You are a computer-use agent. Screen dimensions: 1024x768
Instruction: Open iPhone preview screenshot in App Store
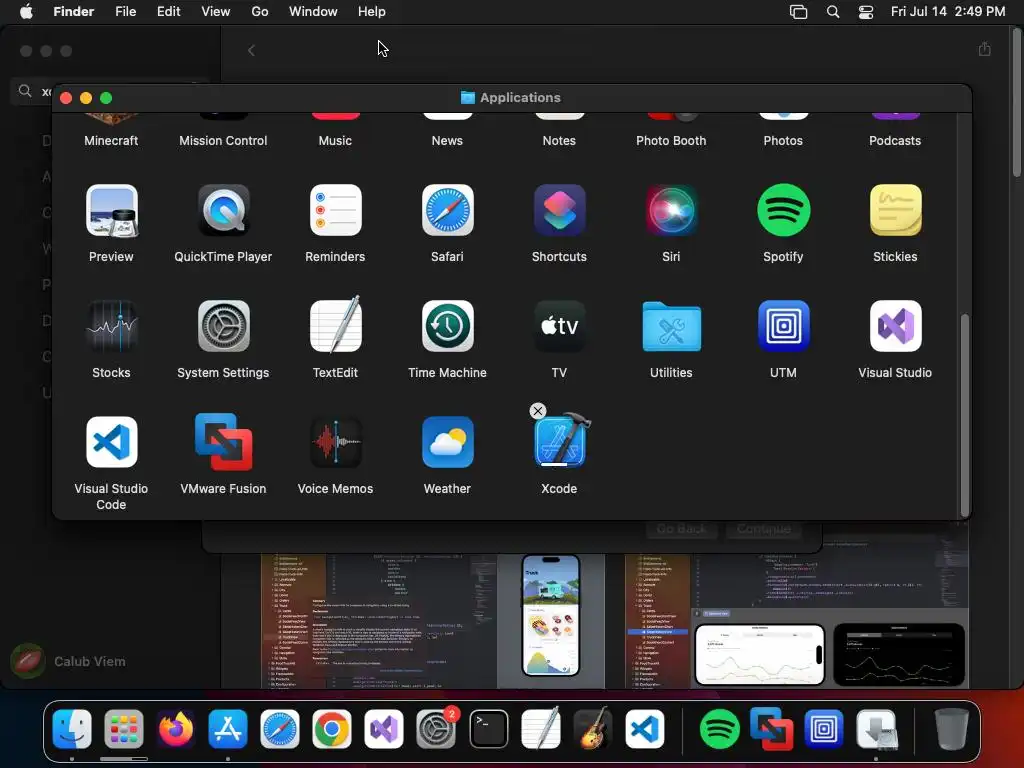(x=551, y=615)
